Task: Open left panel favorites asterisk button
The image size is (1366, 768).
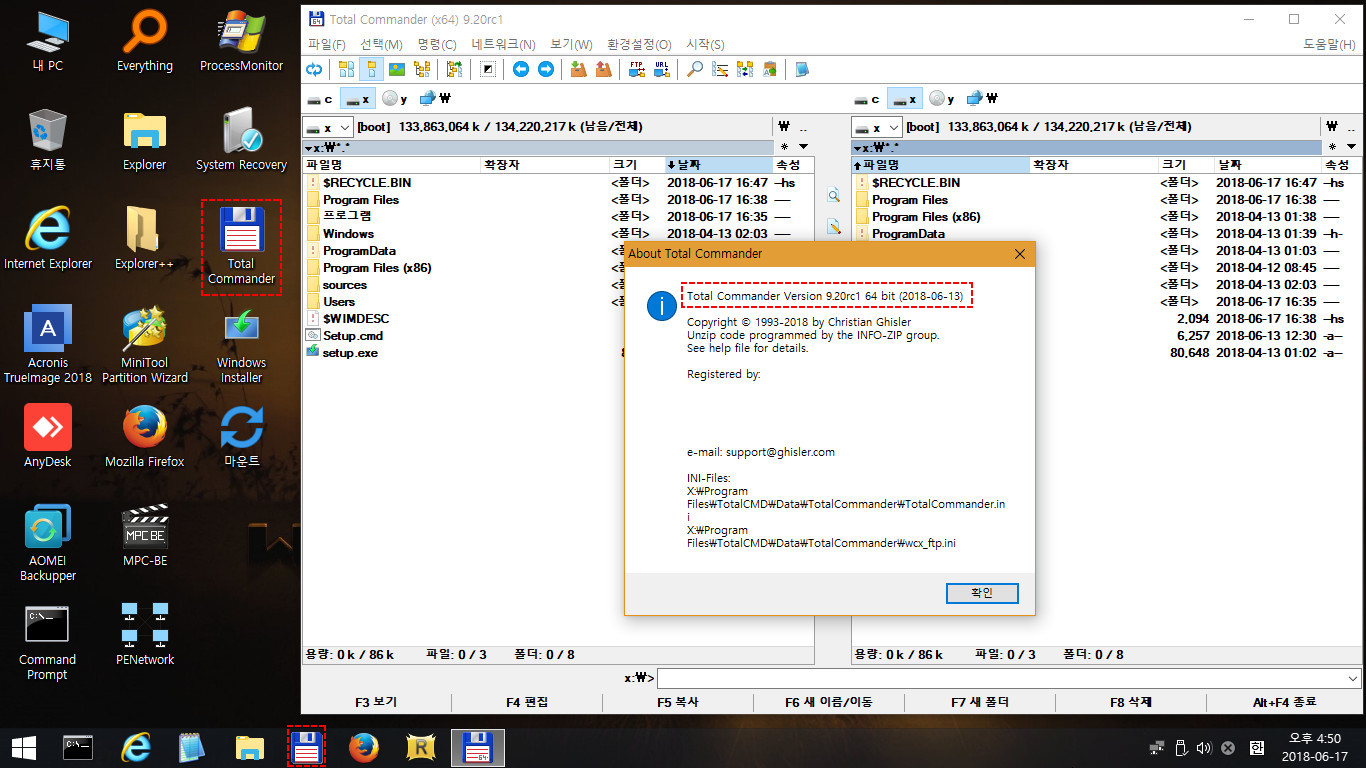Action: pos(785,147)
